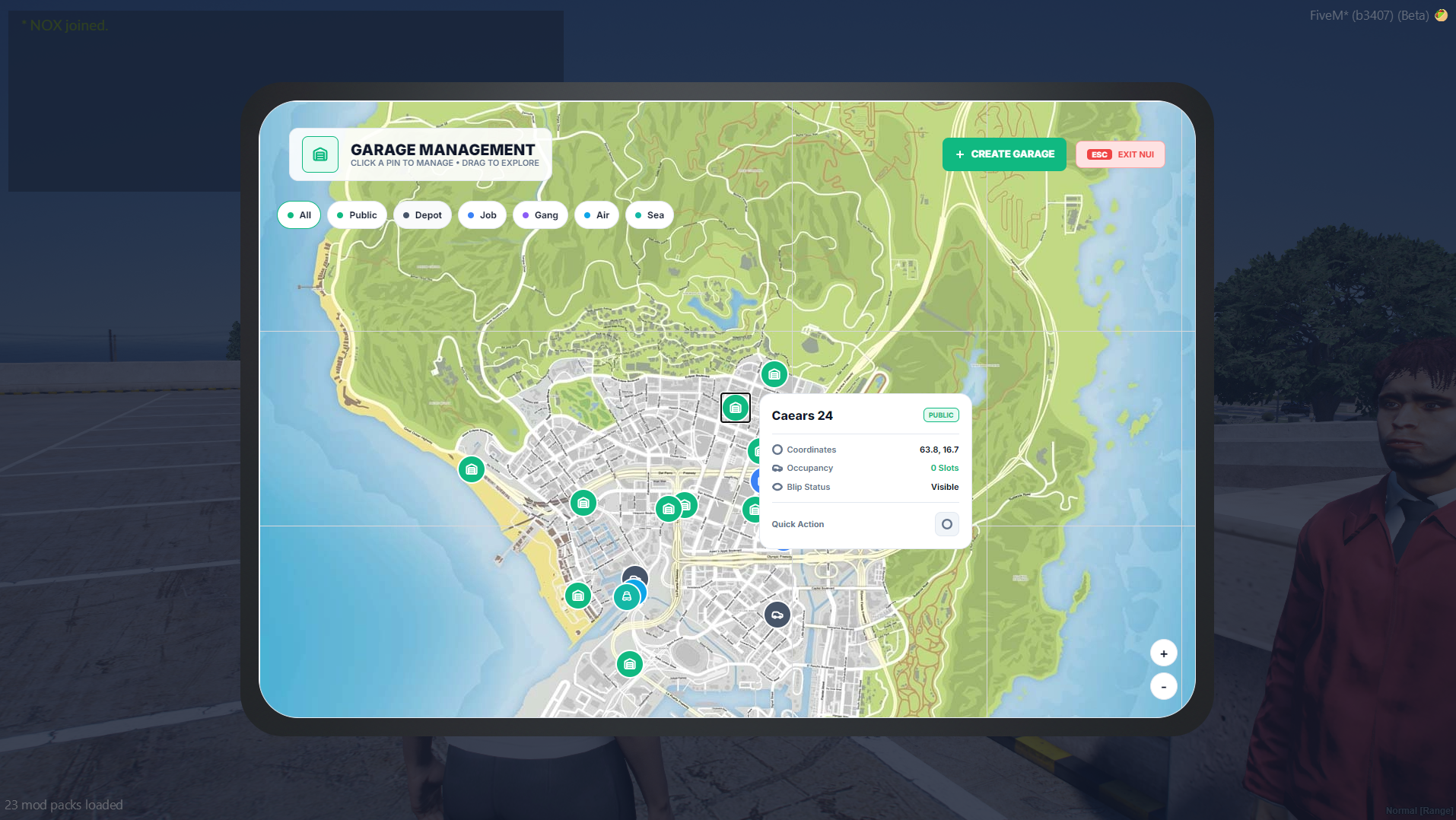The height and width of the screenshot is (820, 1456).
Task: Click the Occupancy label
Action: (810, 468)
